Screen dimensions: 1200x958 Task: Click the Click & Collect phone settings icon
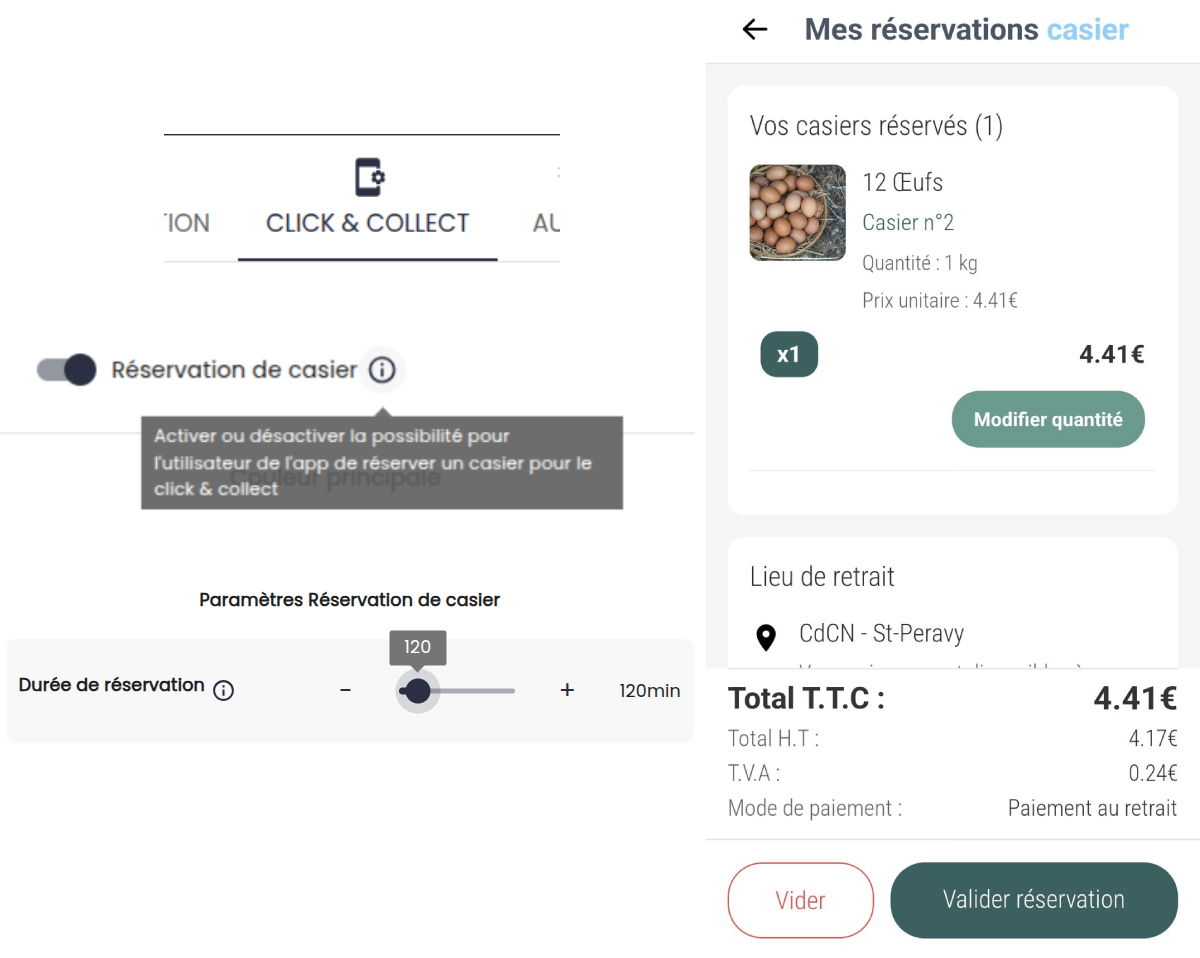pos(369,177)
